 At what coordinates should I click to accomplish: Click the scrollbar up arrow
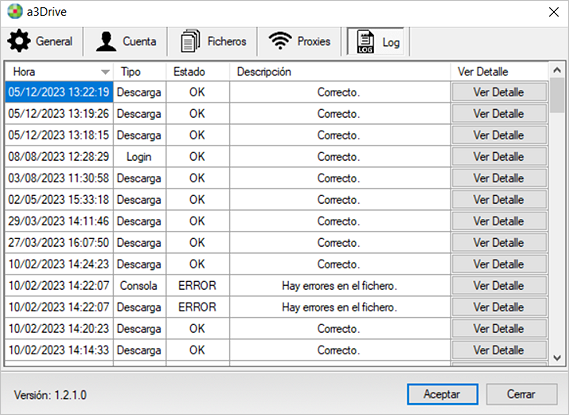[x=557, y=70]
